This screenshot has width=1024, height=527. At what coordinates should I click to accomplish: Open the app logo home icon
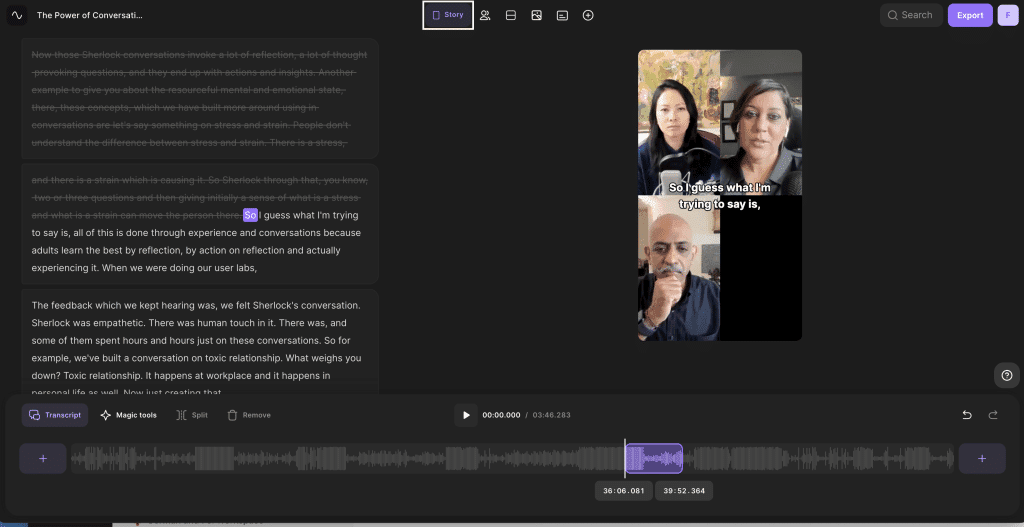[17, 15]
